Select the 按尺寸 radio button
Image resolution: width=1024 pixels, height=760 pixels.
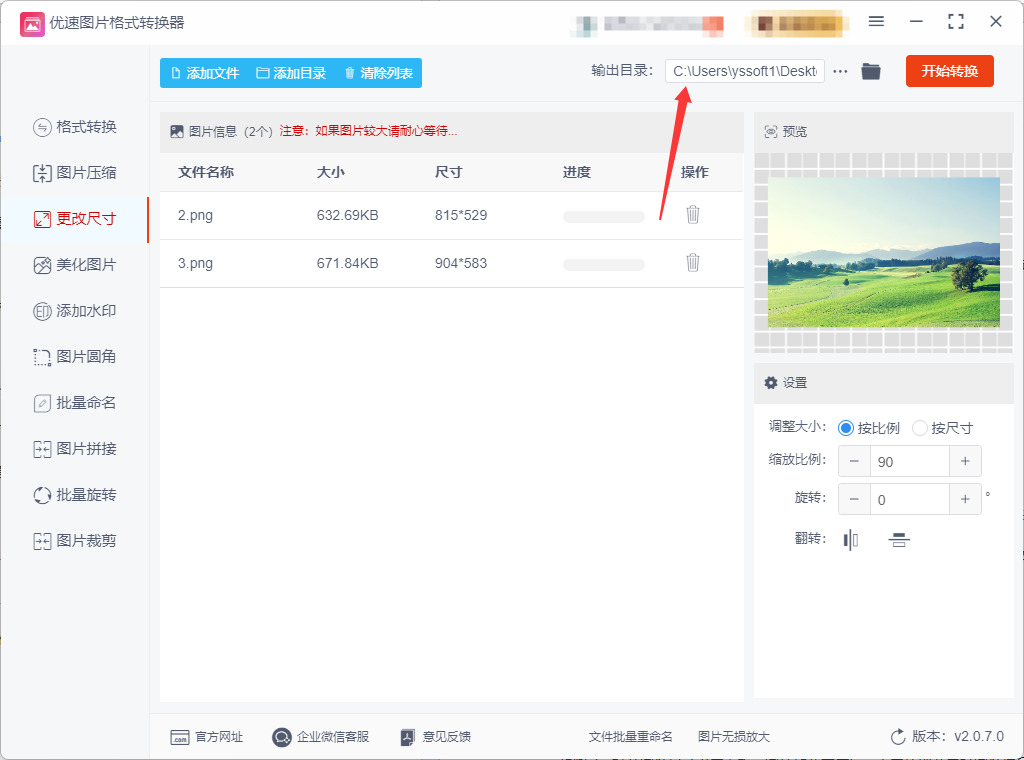920,428
